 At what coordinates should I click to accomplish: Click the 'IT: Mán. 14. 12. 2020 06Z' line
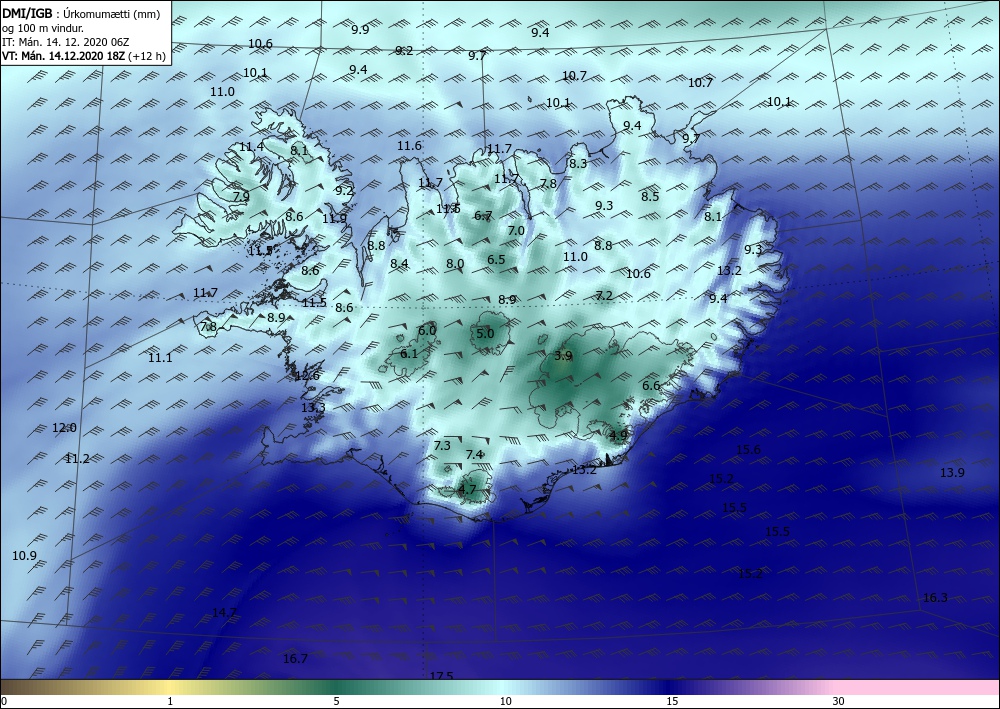[x=66, y=42]
